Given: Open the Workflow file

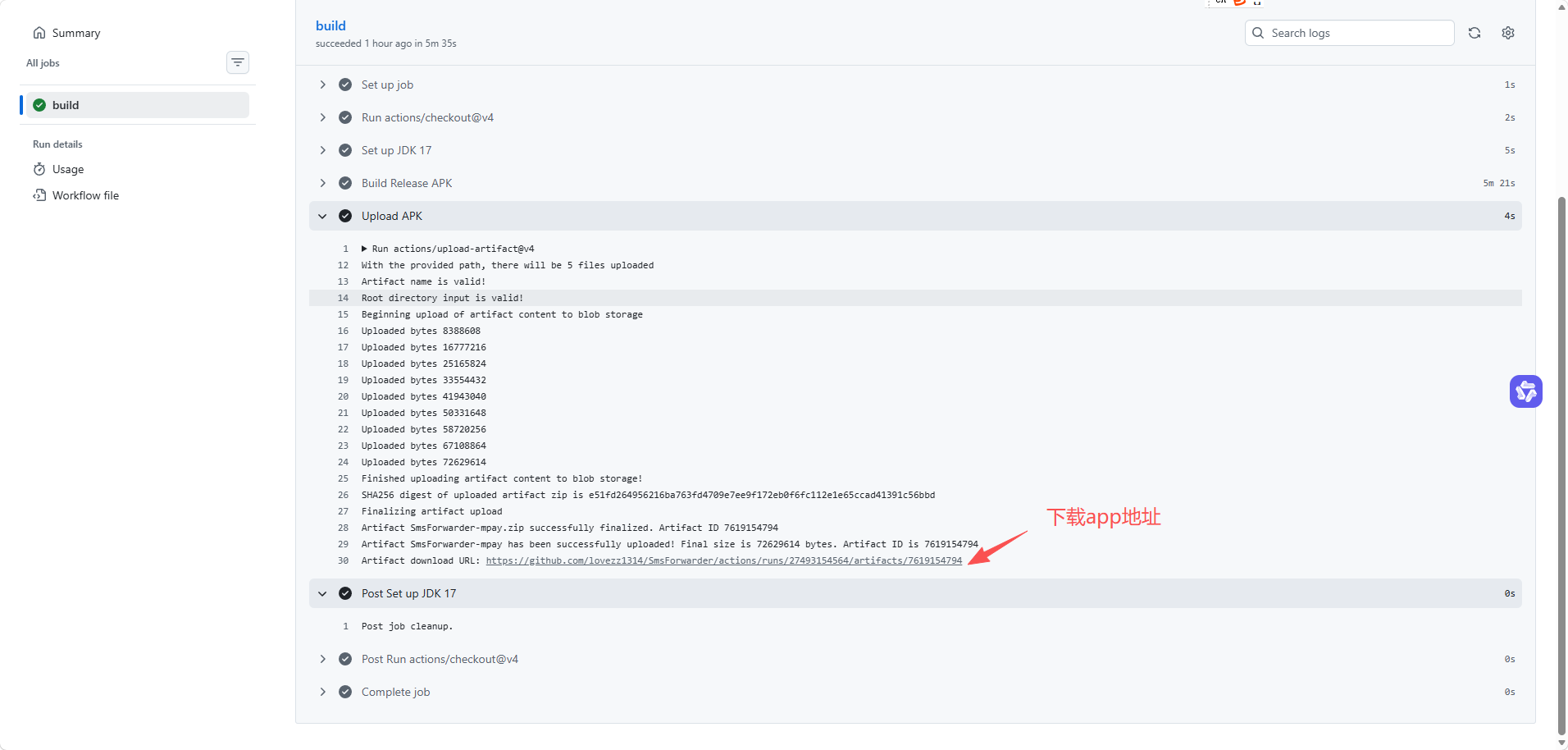Looking at the screenshot, I should pyautogui.click(x=85, y=195).
